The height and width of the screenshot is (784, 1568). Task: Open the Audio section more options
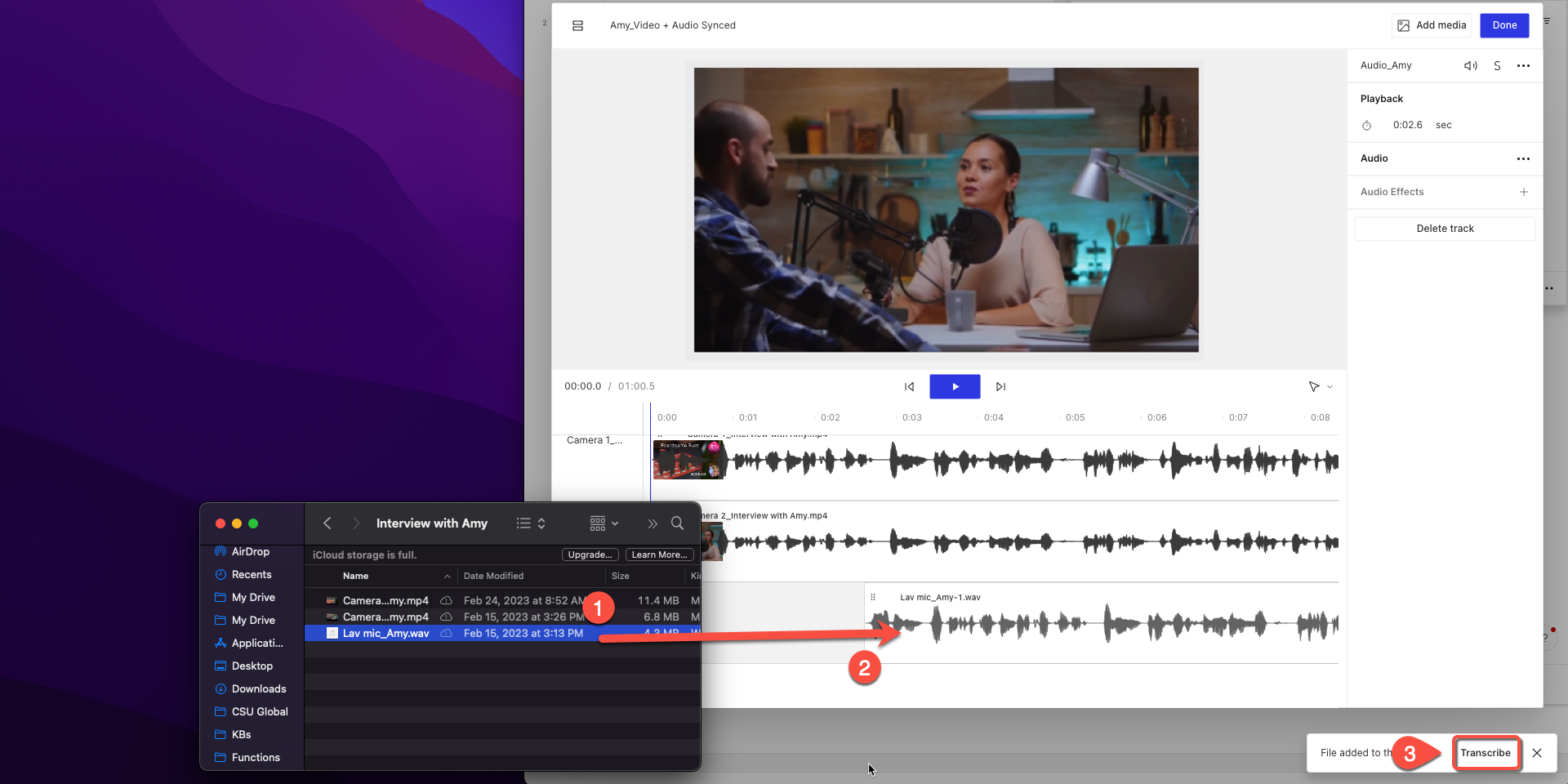coord(1523,158)
